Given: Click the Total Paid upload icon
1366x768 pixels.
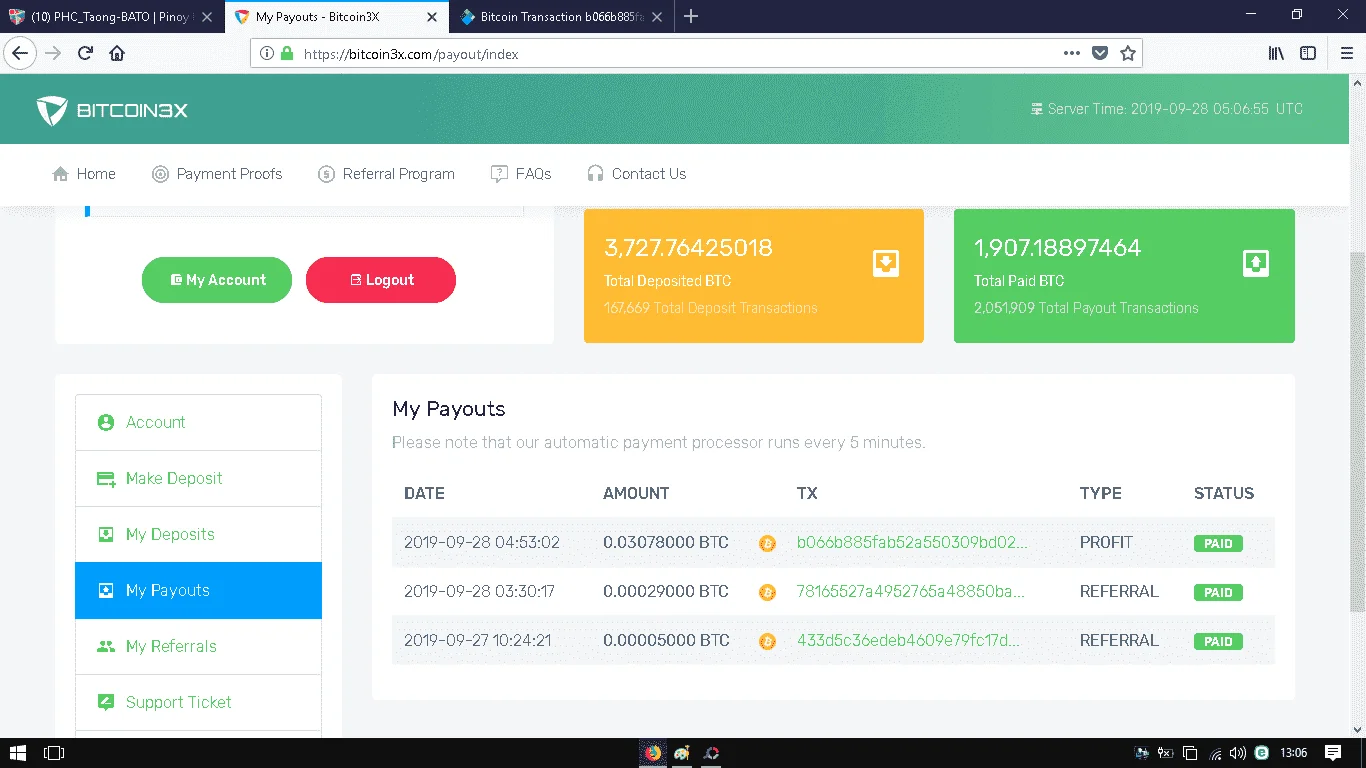Looking at the screenshot, I should coord(1256,263).
